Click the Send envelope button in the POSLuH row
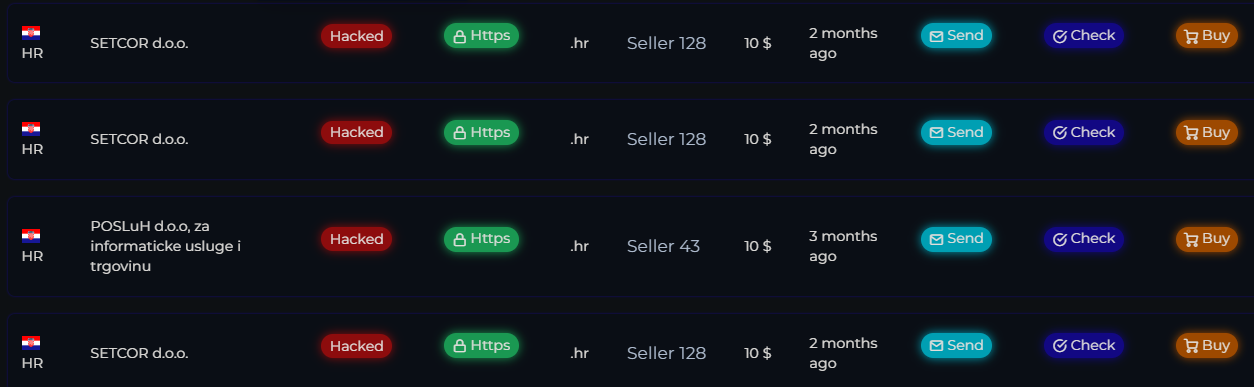Screen dimensions: 1254x387 click(x=956, y=239)
